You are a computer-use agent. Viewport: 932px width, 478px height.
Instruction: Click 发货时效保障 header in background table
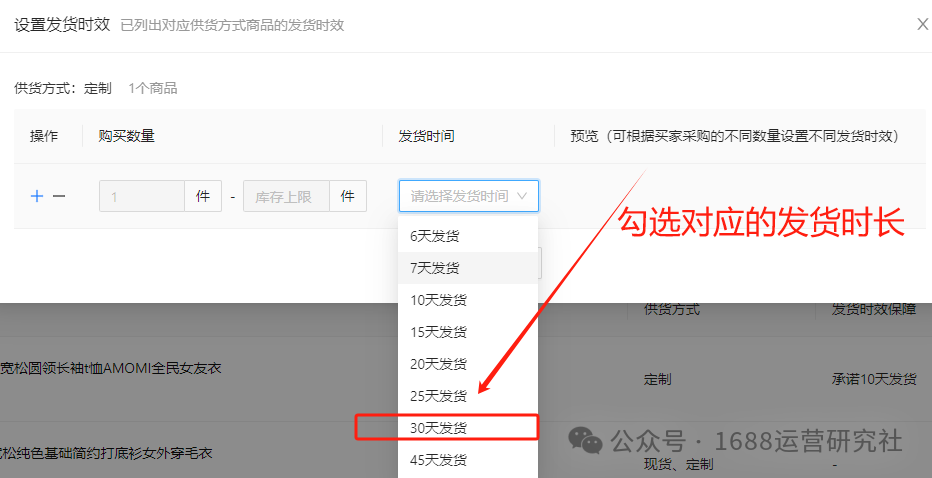click(874, 309)
